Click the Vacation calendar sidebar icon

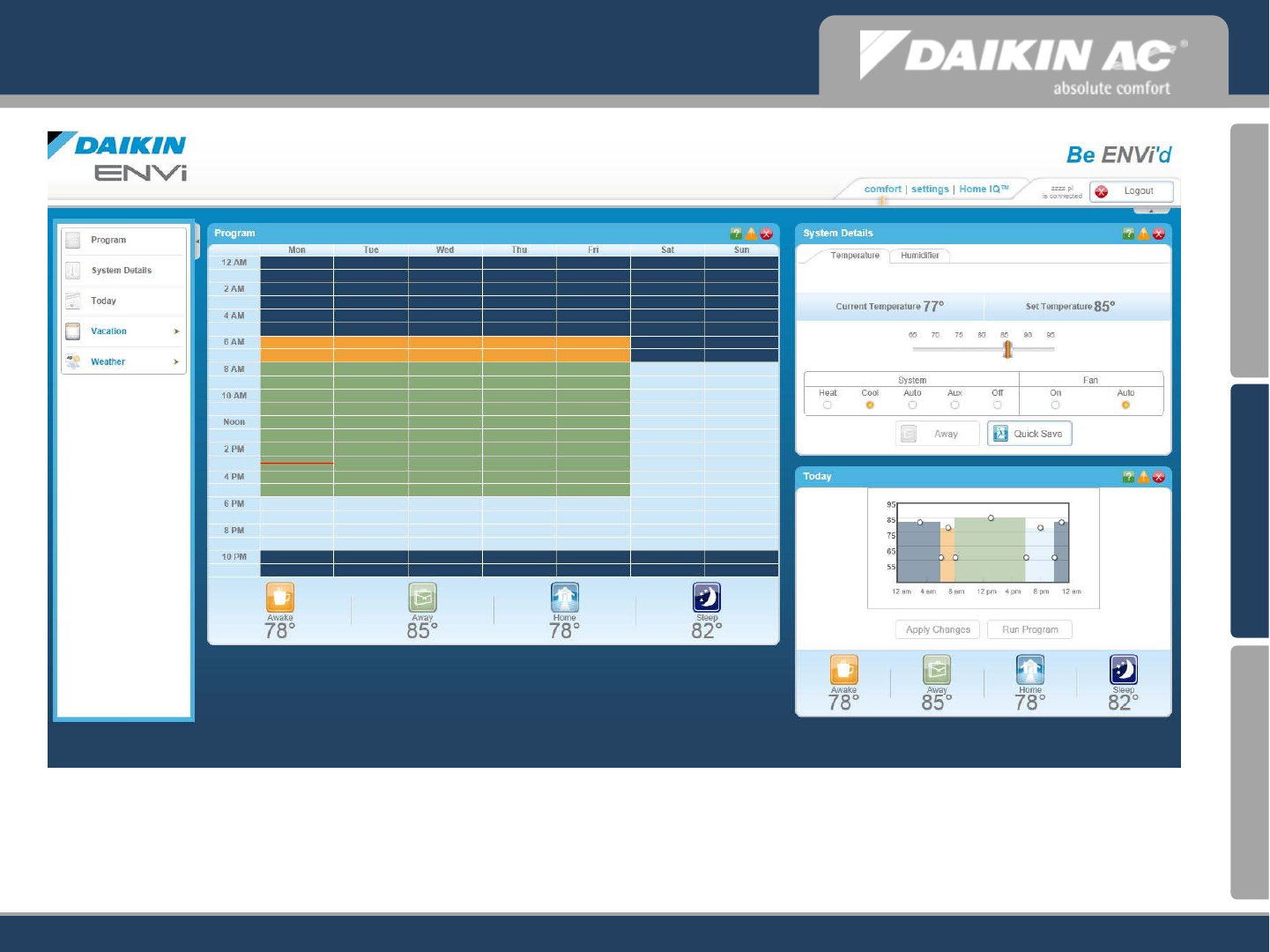click(73, 331)
